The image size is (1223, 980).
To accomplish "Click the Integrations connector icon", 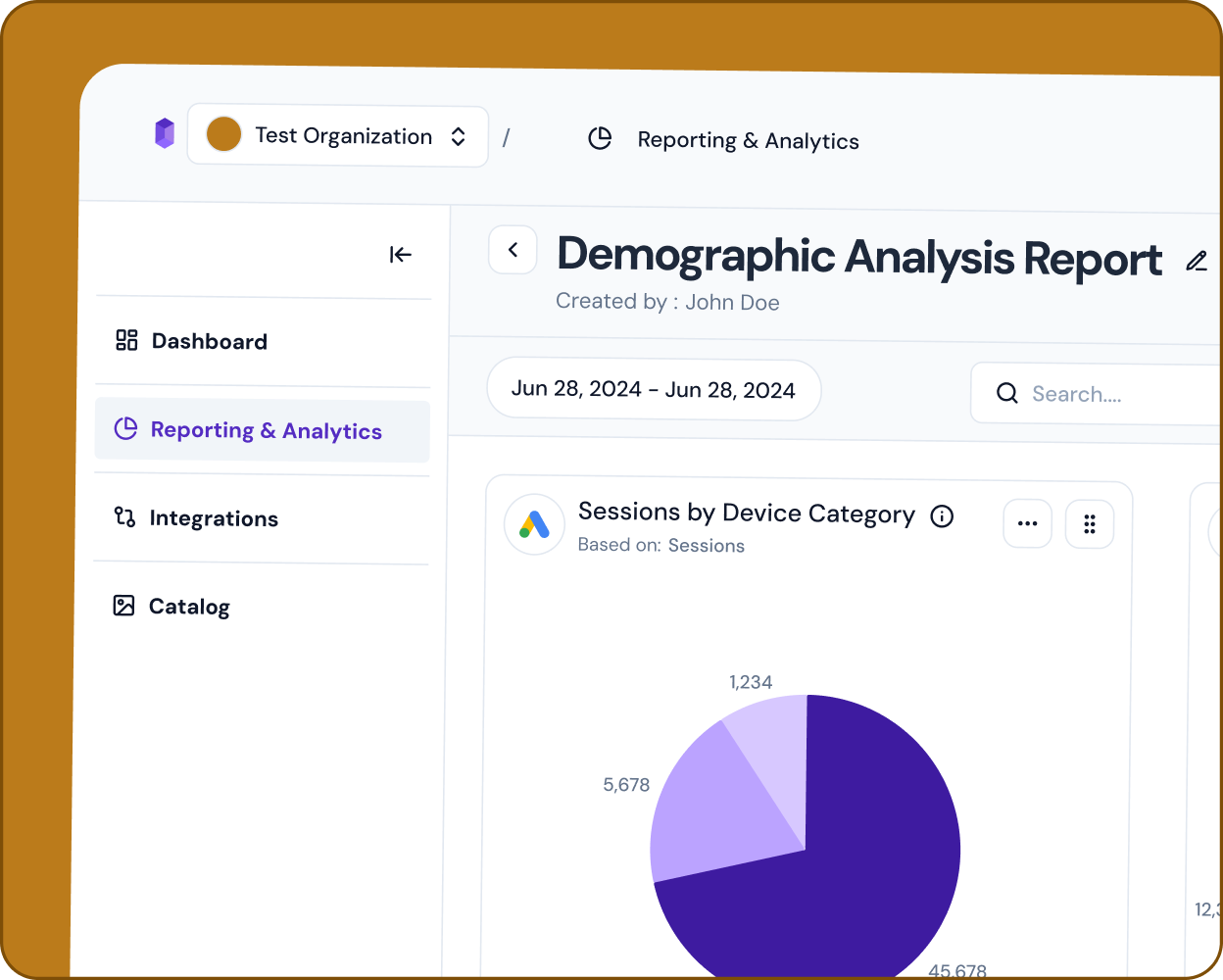I will coord(124,516).
